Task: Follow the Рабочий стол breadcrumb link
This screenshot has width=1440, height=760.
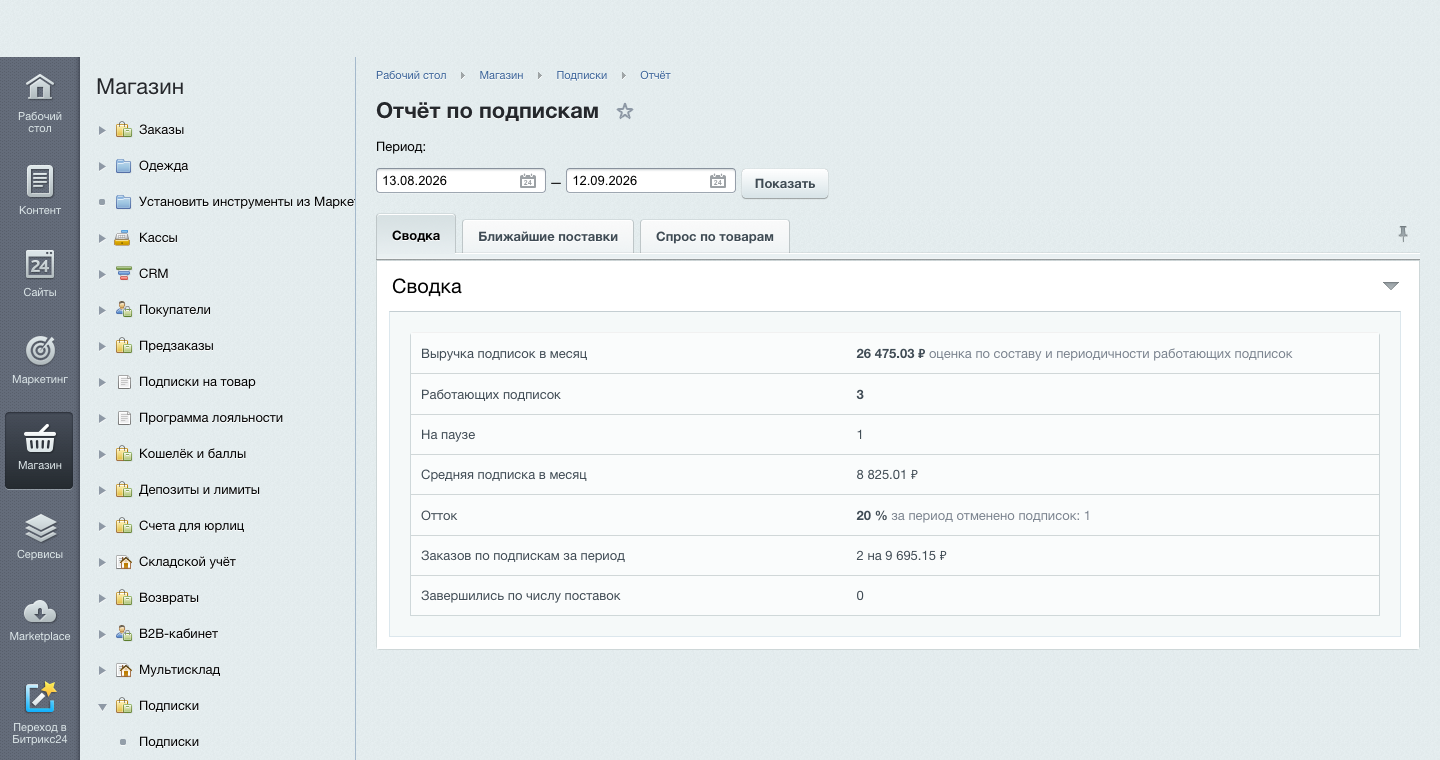Action: pos(411,75)
